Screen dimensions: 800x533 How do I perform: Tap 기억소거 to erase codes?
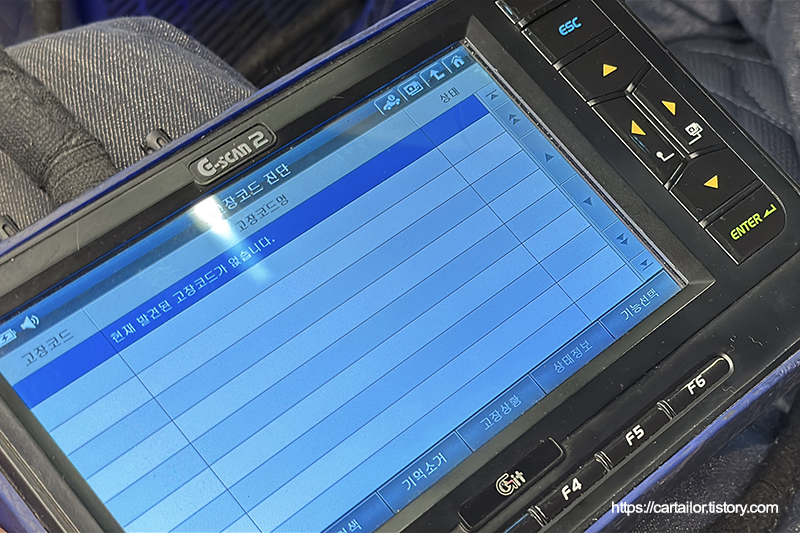(424, 472)
